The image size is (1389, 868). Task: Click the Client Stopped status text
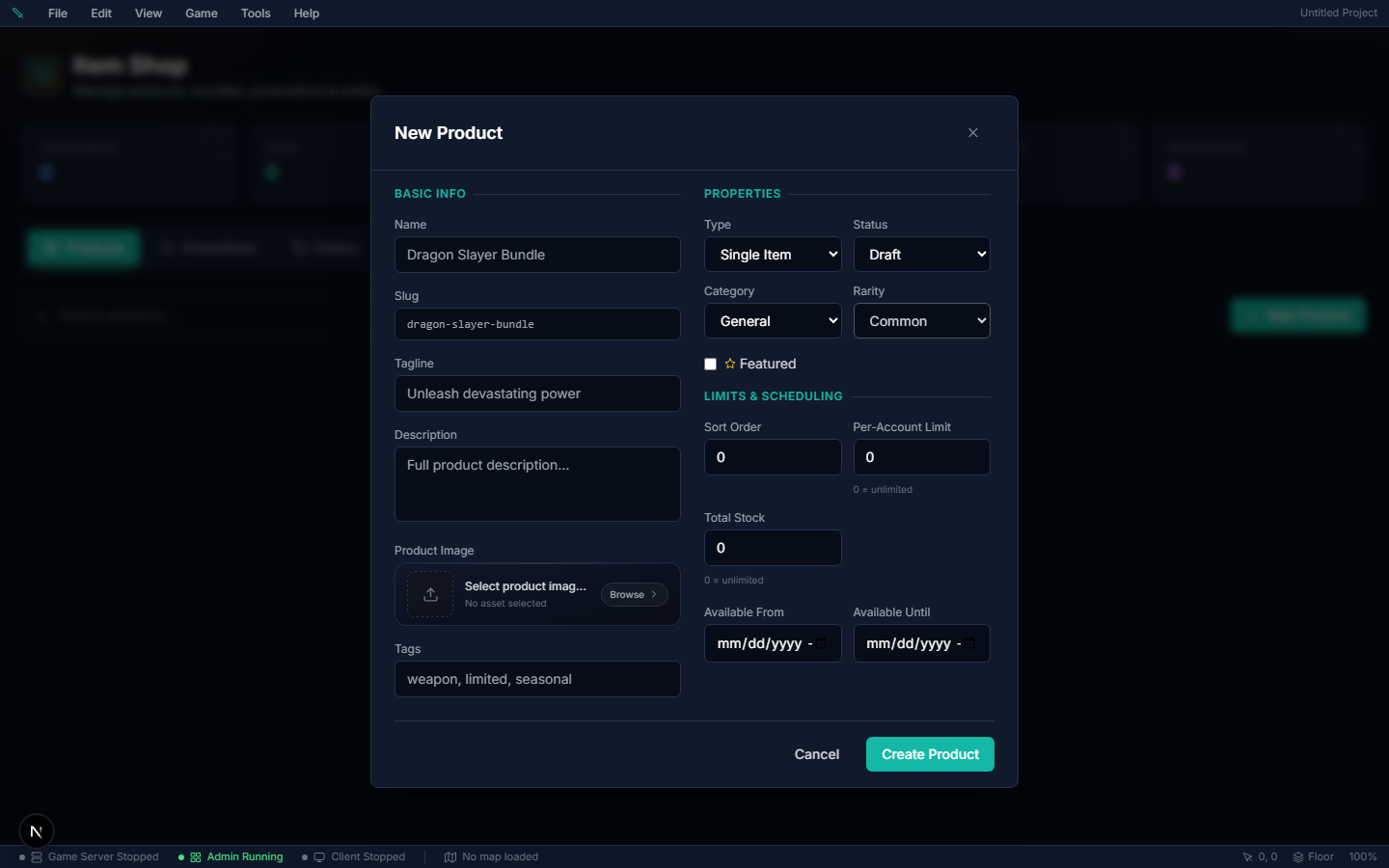pyautogui.click(x=368, y=857)
